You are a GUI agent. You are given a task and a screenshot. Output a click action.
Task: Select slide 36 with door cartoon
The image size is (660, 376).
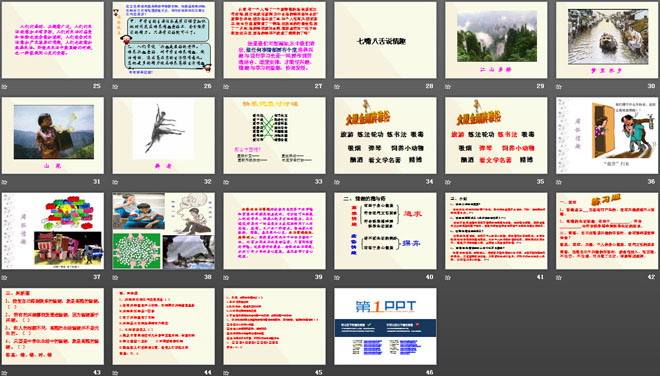[x=607, y=136]
